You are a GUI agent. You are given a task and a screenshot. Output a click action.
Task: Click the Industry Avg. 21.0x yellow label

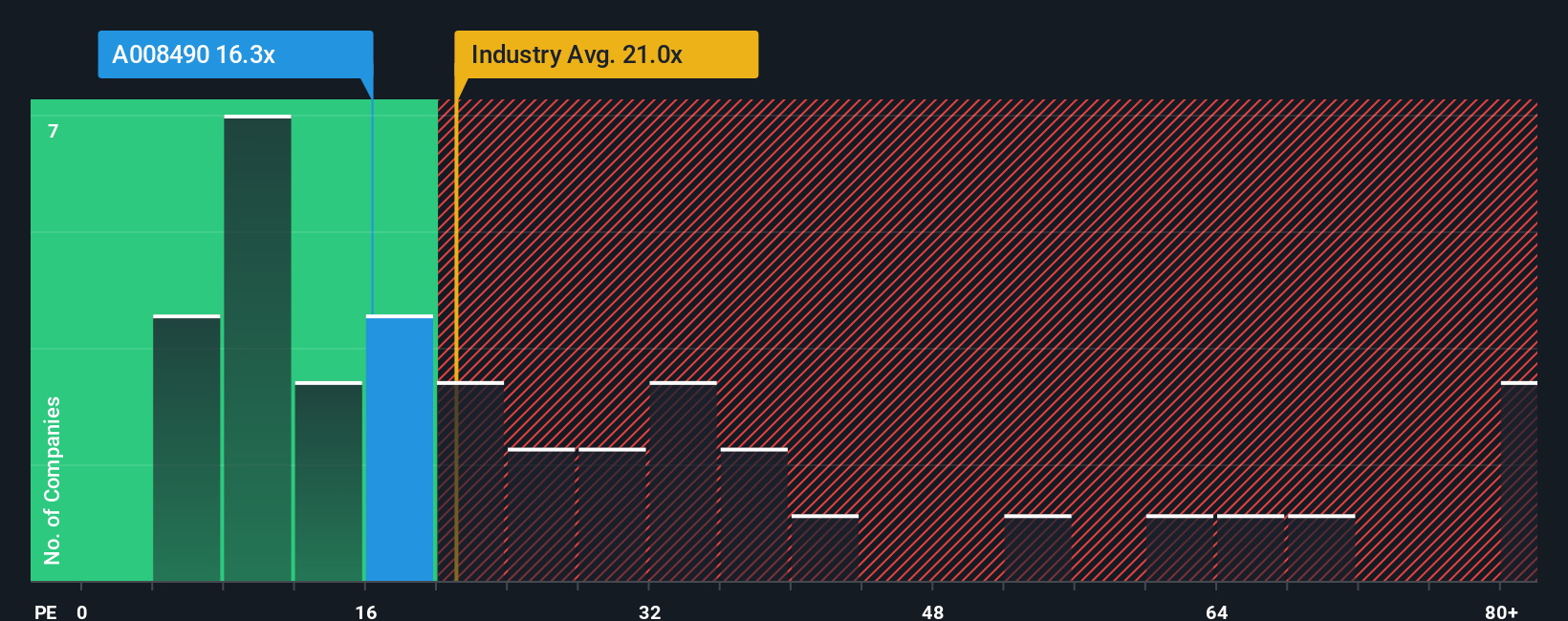pos(606,54)
